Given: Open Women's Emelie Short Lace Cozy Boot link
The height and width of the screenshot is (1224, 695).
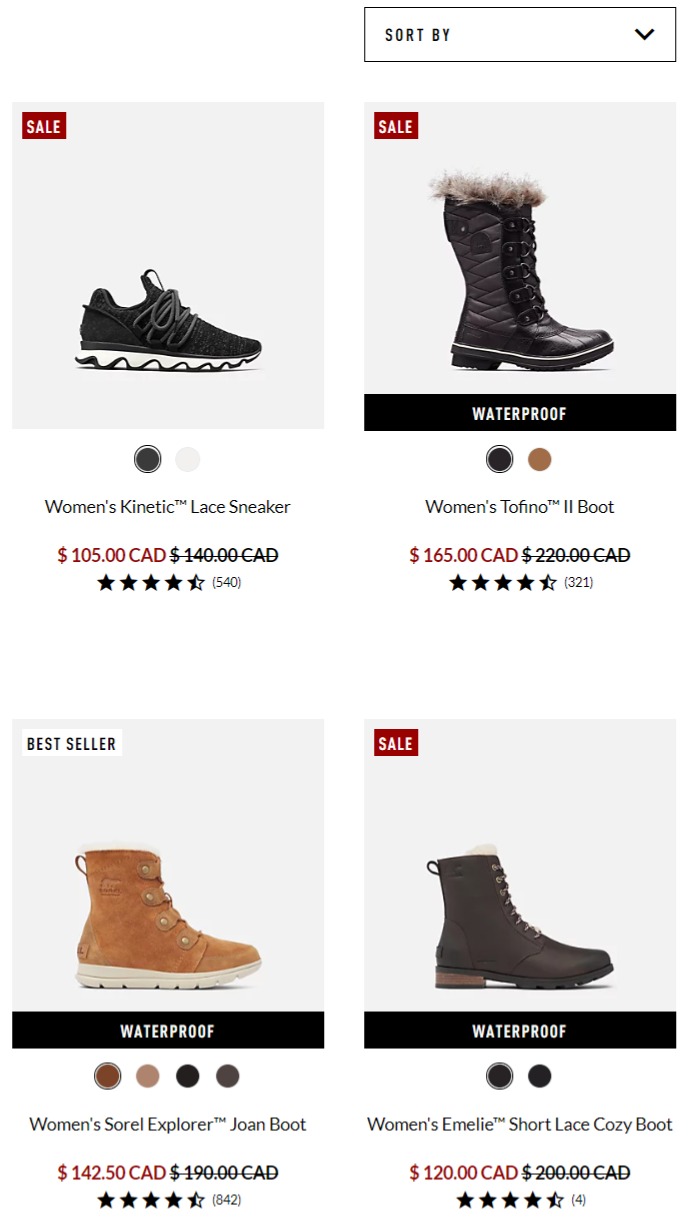Looking at the screenshot, I should pos(520,1124).
